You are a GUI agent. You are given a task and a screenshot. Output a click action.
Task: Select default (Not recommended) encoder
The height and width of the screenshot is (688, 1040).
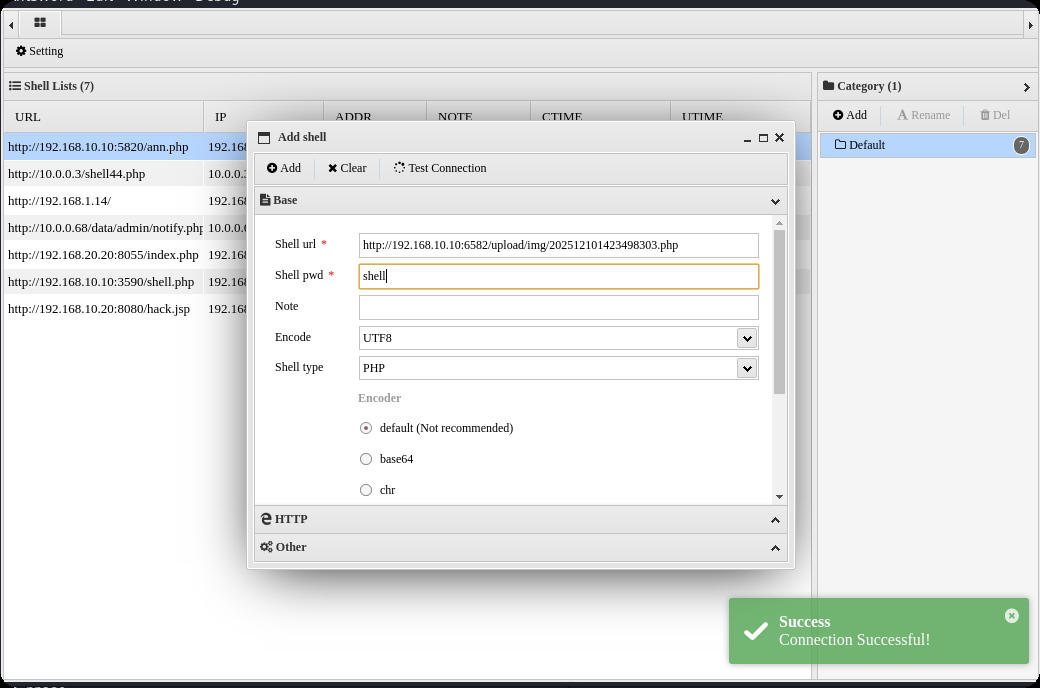point(366,428)
